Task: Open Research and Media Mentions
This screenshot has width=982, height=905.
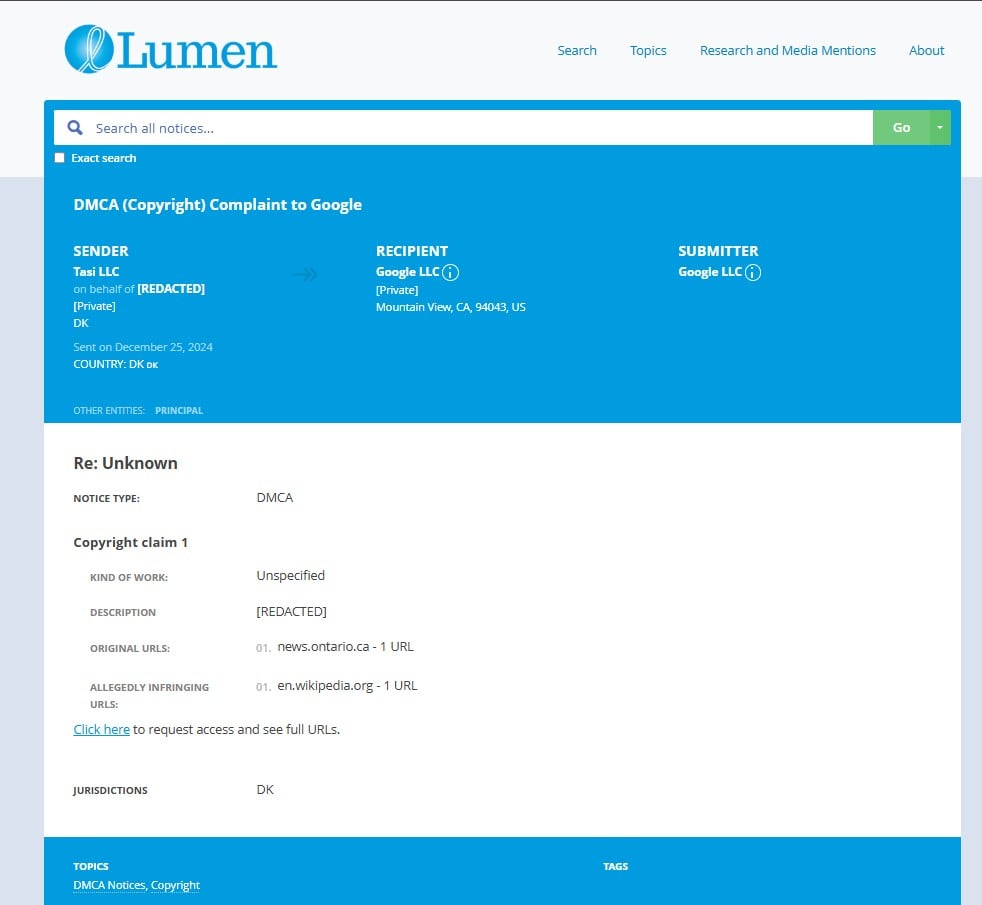Action: point(788,51)
